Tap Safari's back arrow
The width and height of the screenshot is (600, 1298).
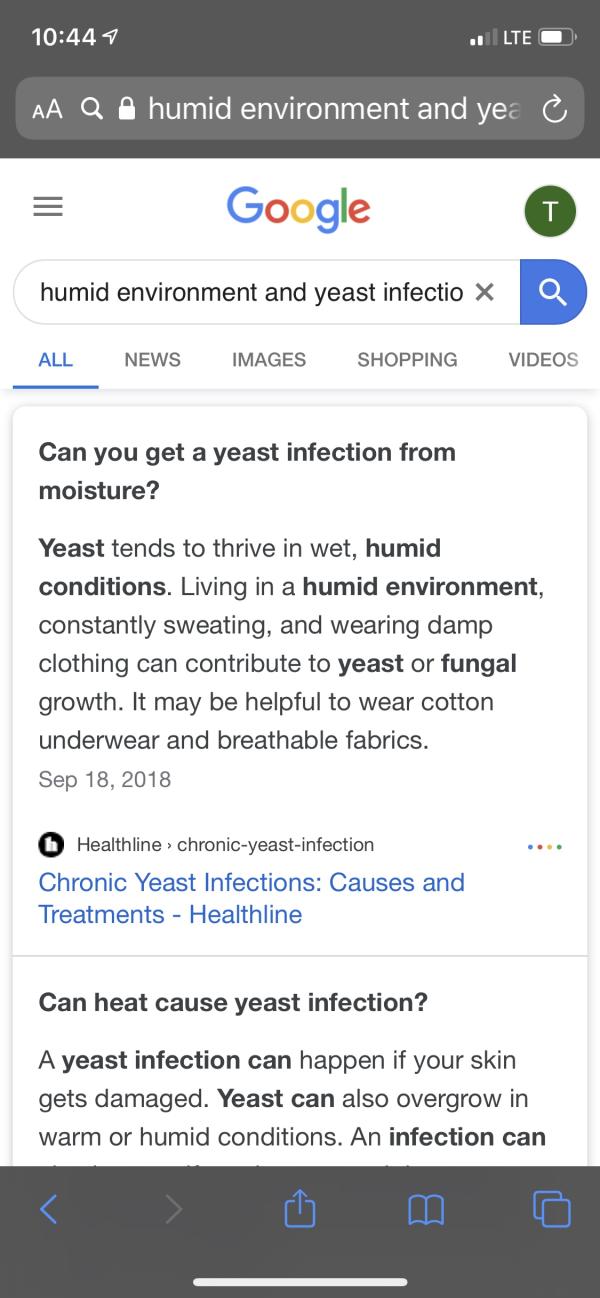(48, 1209)
